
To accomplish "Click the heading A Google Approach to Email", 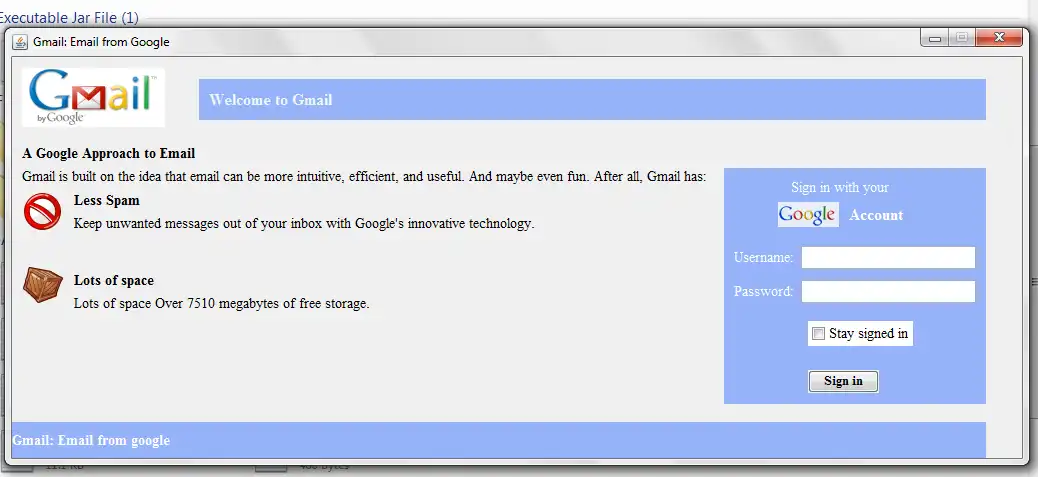I will [109, 153].
